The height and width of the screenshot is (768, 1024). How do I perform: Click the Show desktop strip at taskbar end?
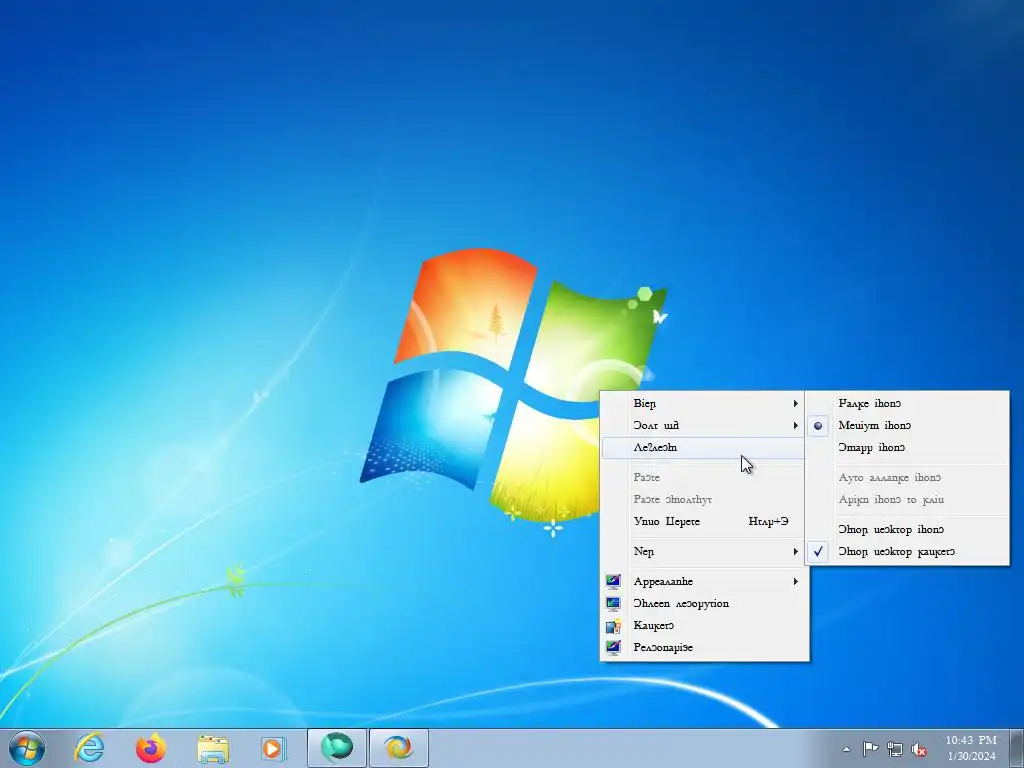pyautogui.click(x=1017, y=748)
